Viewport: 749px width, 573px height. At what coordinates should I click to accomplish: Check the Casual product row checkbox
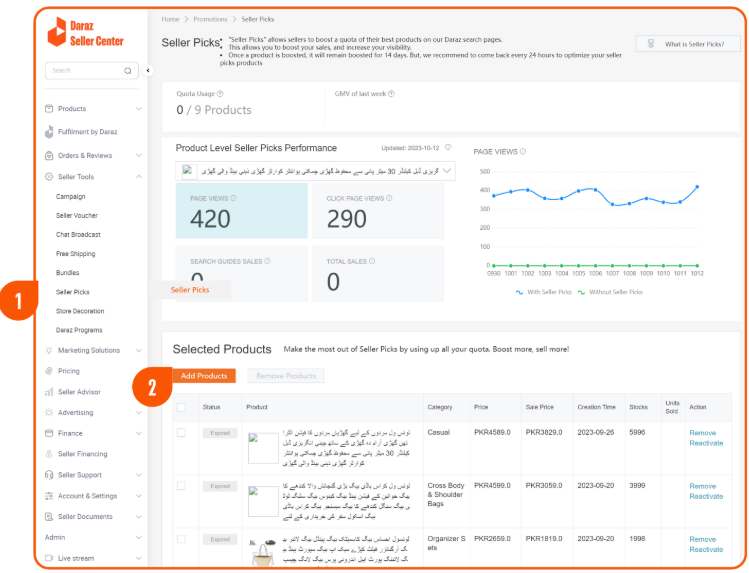coord(181,432)
